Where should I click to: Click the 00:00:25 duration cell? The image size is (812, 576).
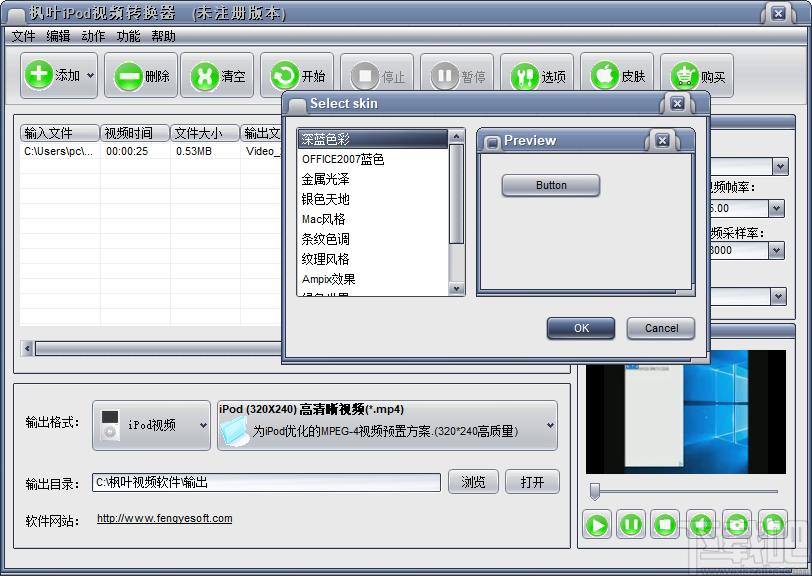click(127, 151)
